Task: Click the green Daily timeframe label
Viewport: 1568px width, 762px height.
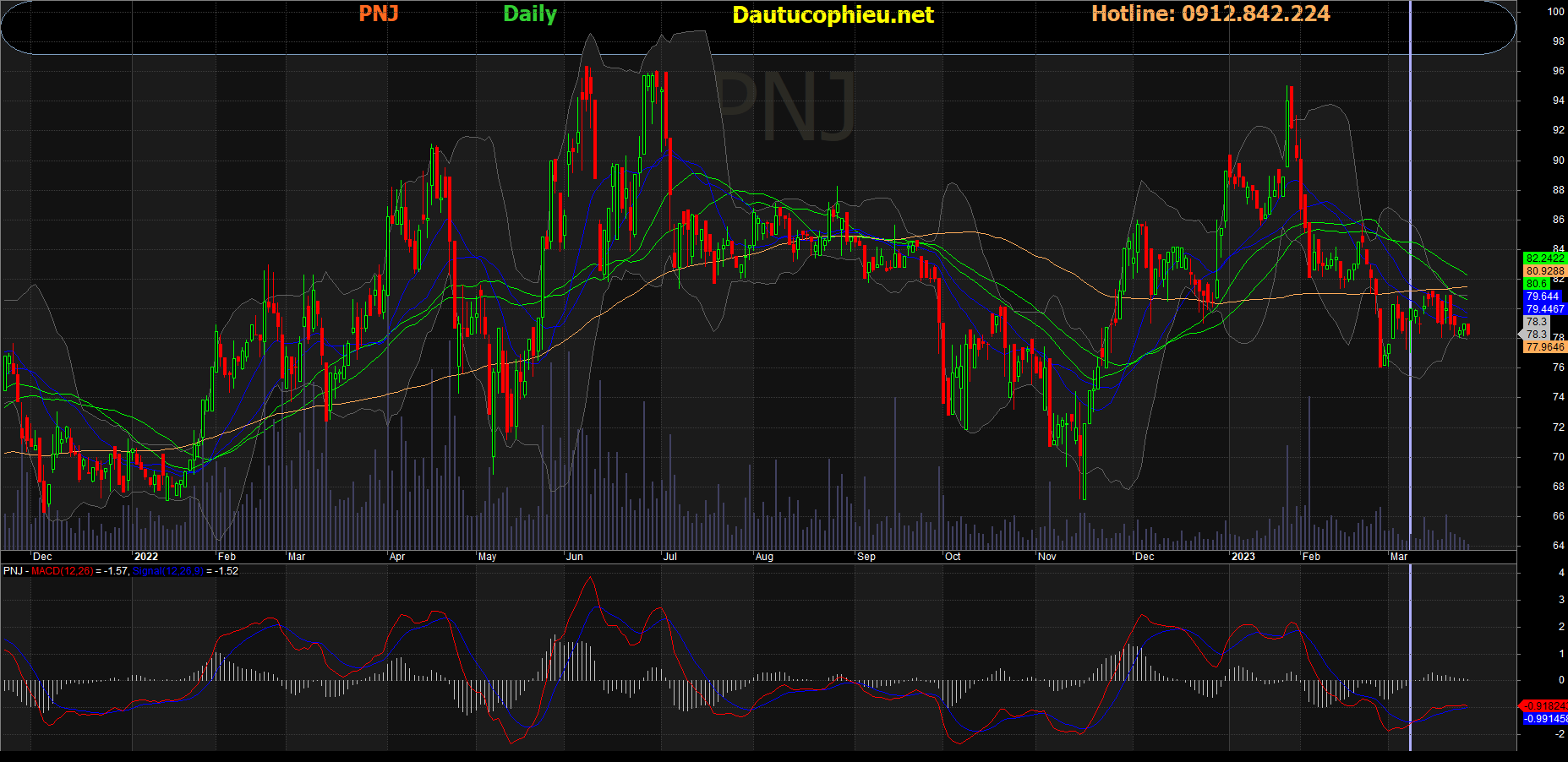Action: [530, 14]
